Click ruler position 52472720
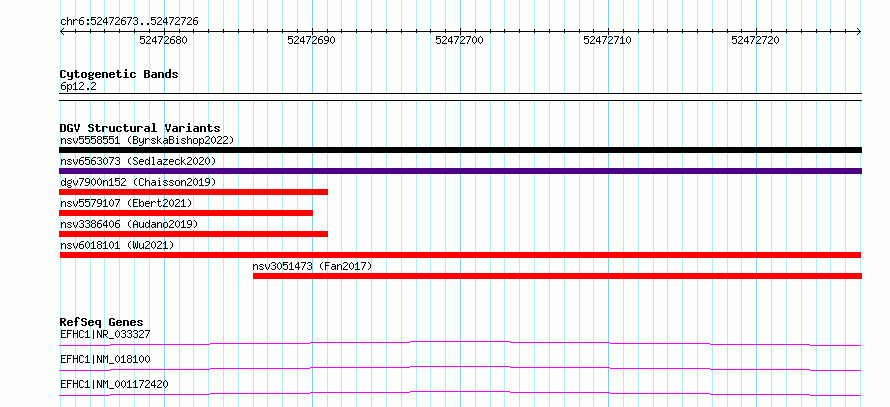Screen dimensions: 890x407 click(755, 40)
